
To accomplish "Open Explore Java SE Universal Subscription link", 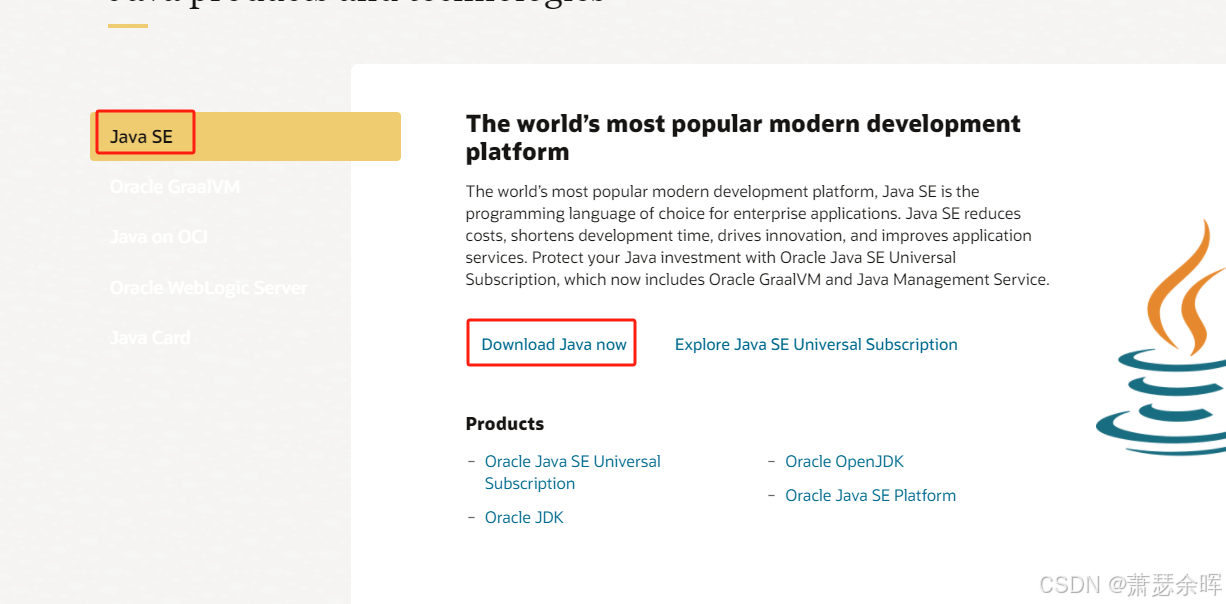I will (x=816, y=344).
